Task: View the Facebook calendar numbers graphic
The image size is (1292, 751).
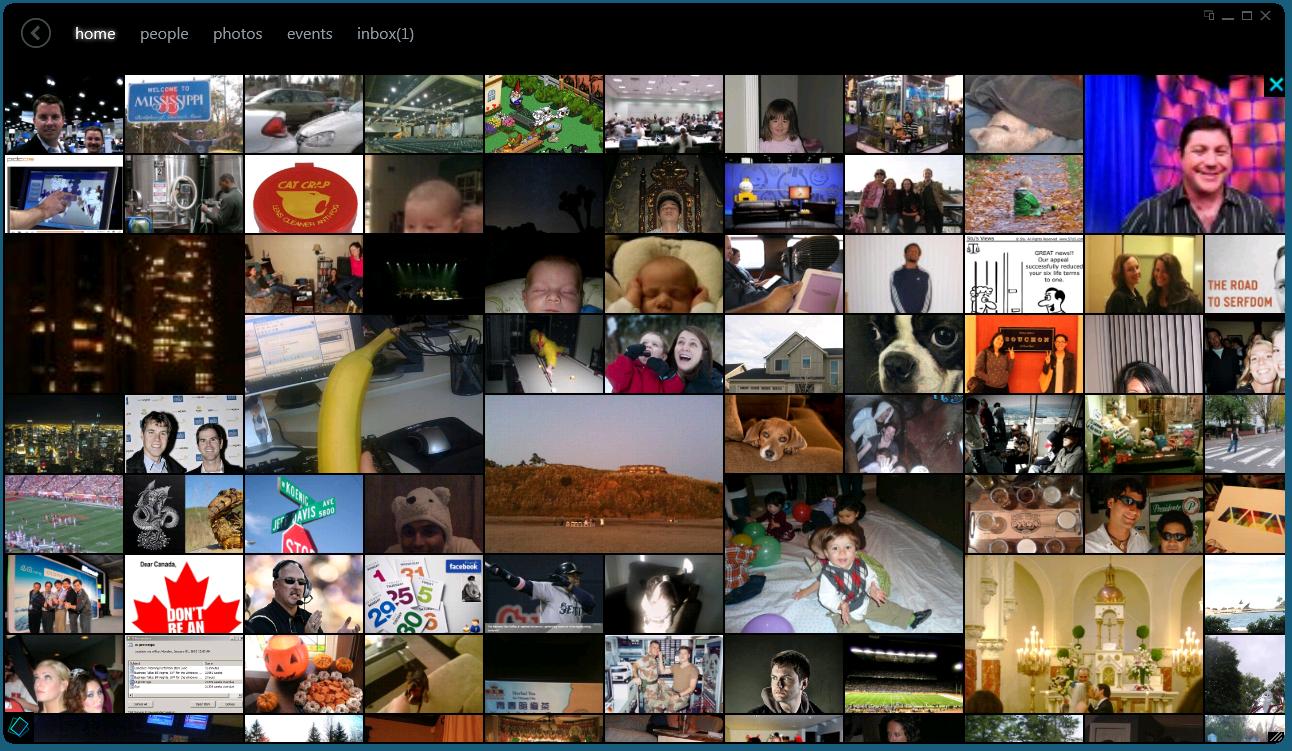Action: (x=424, y=594)
